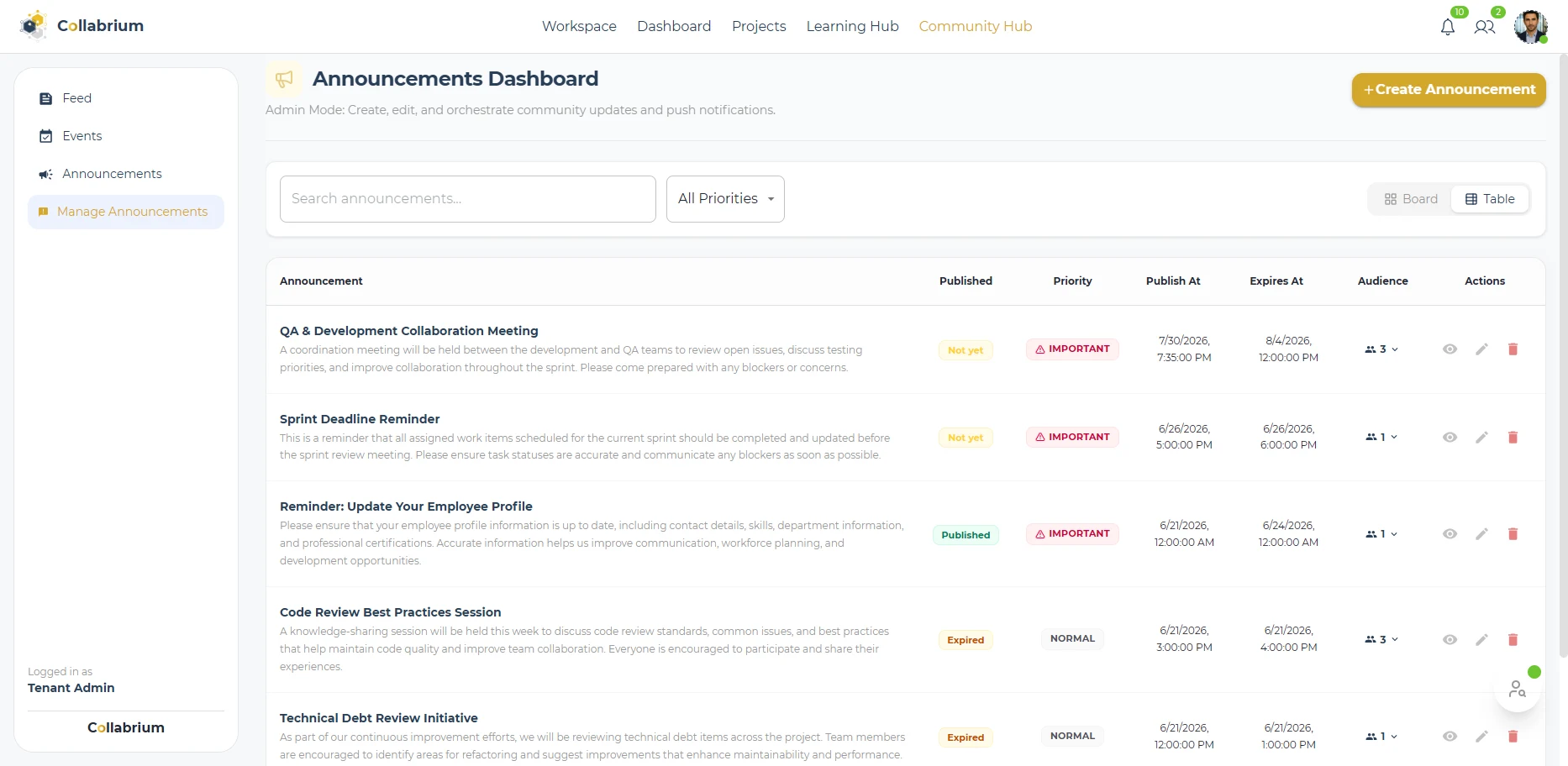Open the notifications bell icon
Image resolution: width=1568 pixels, height=766 pixels.
click(x=1447, y=27)
